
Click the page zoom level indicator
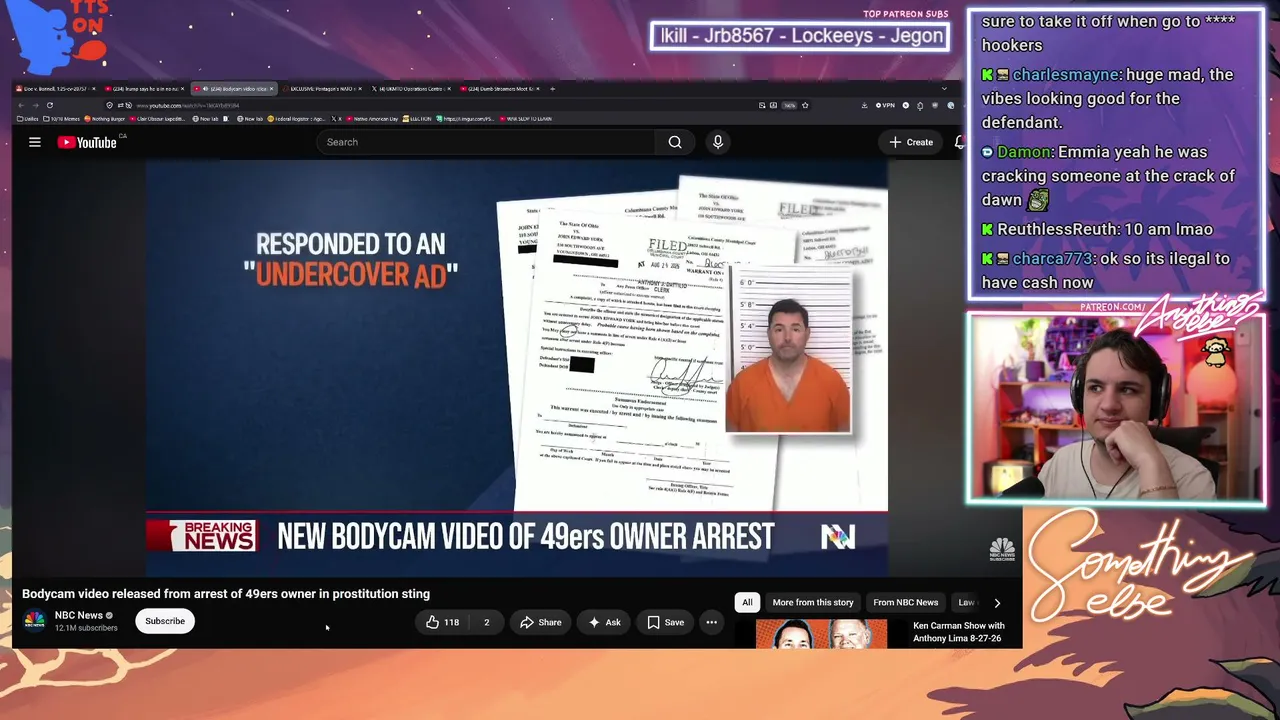pyautogui.click(x=789, y=105)
